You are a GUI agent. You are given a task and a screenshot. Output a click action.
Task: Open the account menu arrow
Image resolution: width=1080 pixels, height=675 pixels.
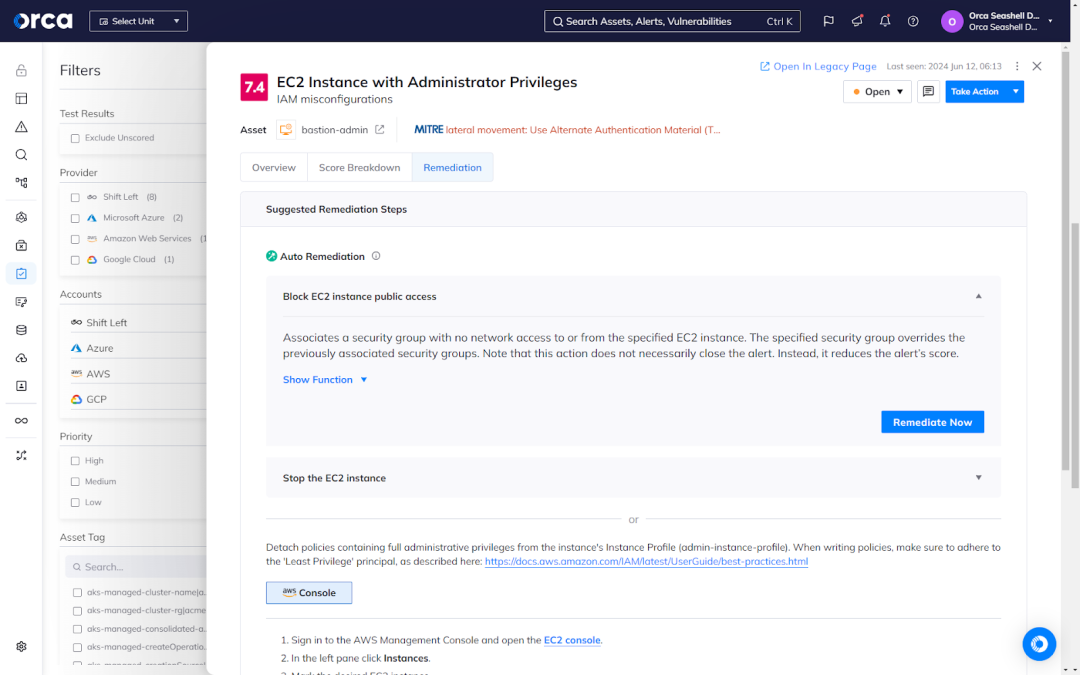[x=1050, y=21]
